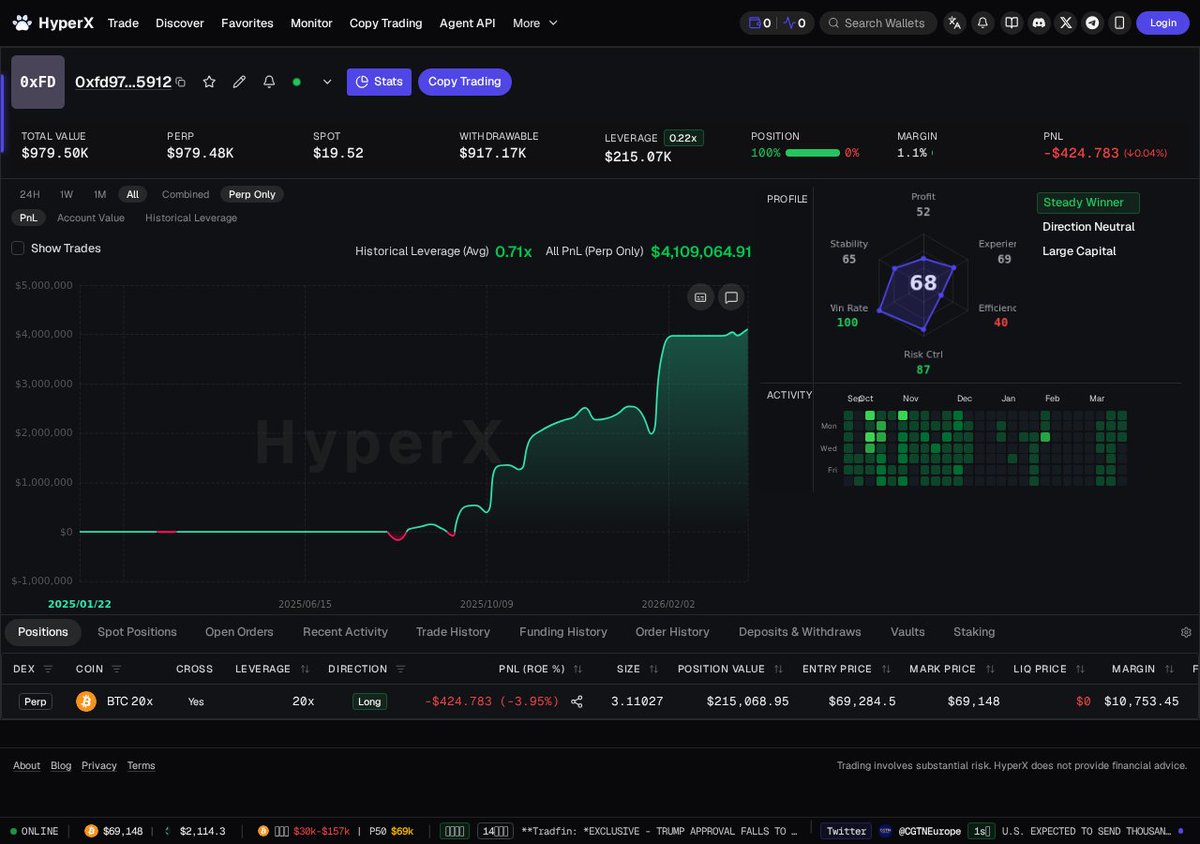Viewport: 1200px width, 844px height.
Task: Switch to Spot Positions tab
Action: (x=137, y=632)
